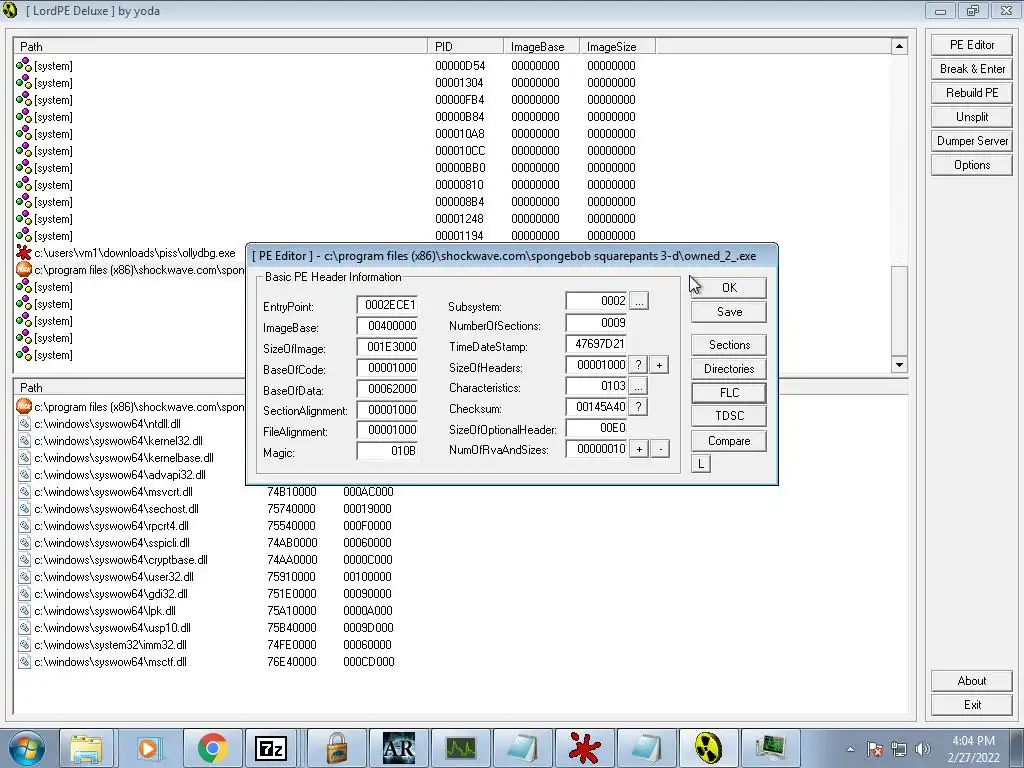The image size is (1024, 768).
Task: Click the [system] icon with PID 00000D54
Action: click(24, 65)
